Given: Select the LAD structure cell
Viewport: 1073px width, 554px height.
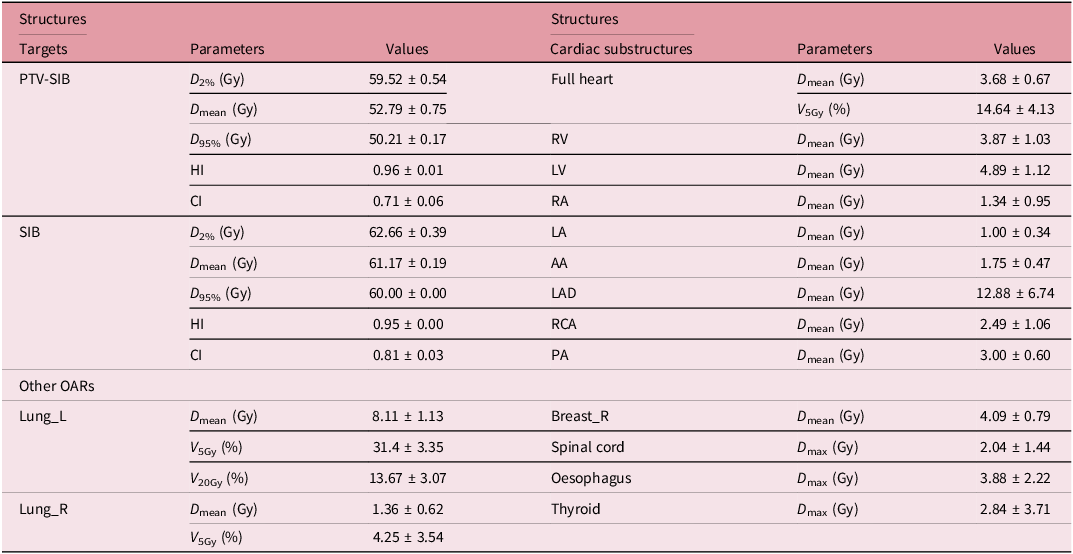Looking at the screenshot, I should coord(565,293).
